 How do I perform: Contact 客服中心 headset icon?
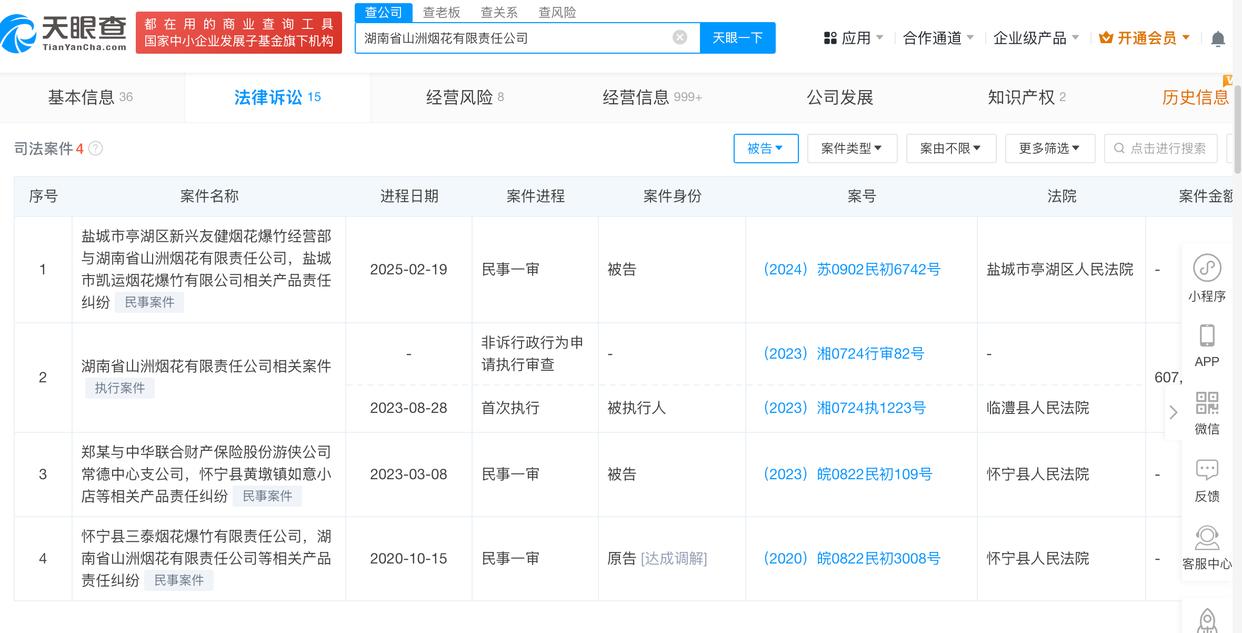tap(1207, 538)
